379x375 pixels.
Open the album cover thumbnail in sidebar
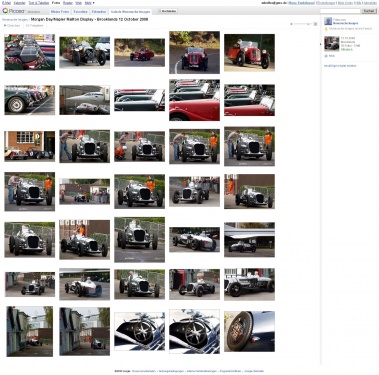coord(332,44)
